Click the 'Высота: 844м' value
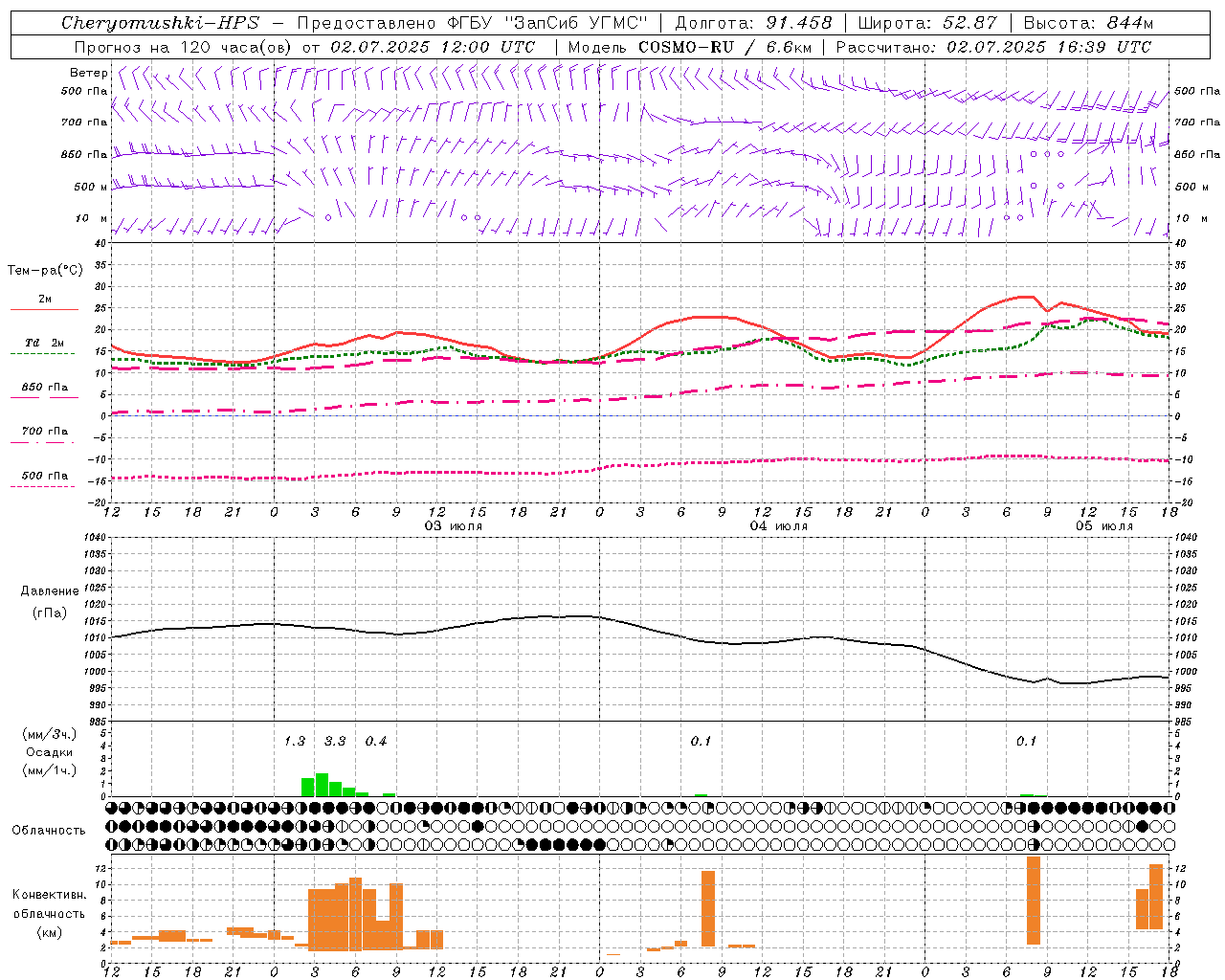The width and height of the screenshot is (1225, 980). pos(1088,23)
